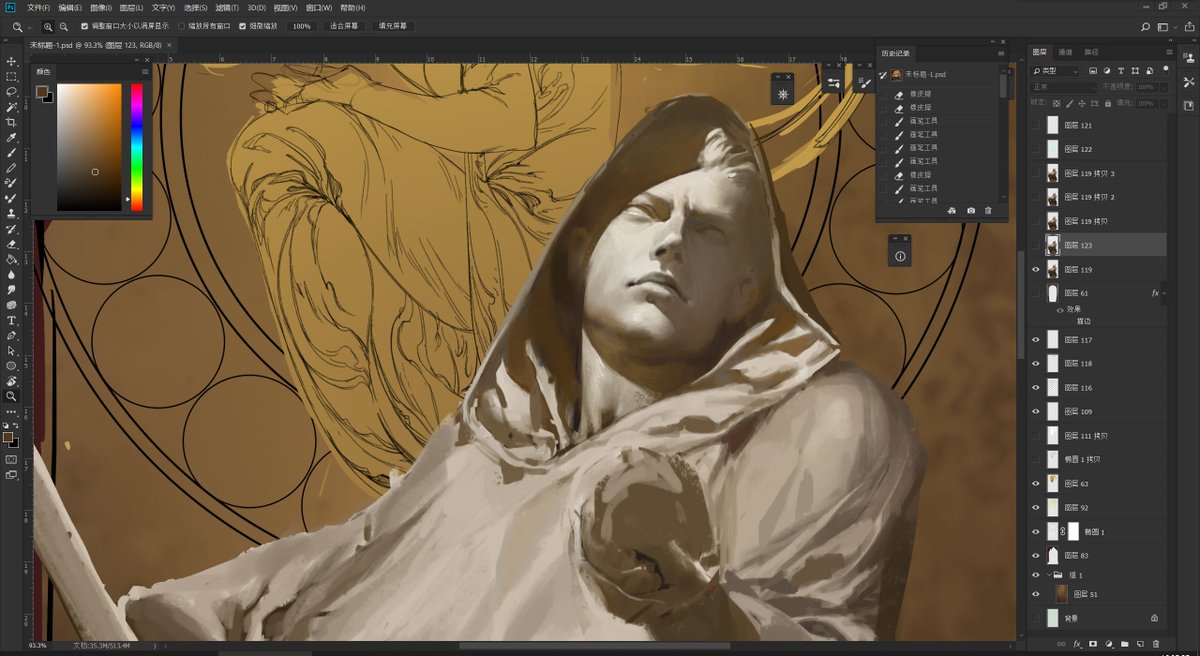Toggle the 'Resize Windows to Fit' checkbox
This screenshot has height=656, width=1200.
point(84,26)
